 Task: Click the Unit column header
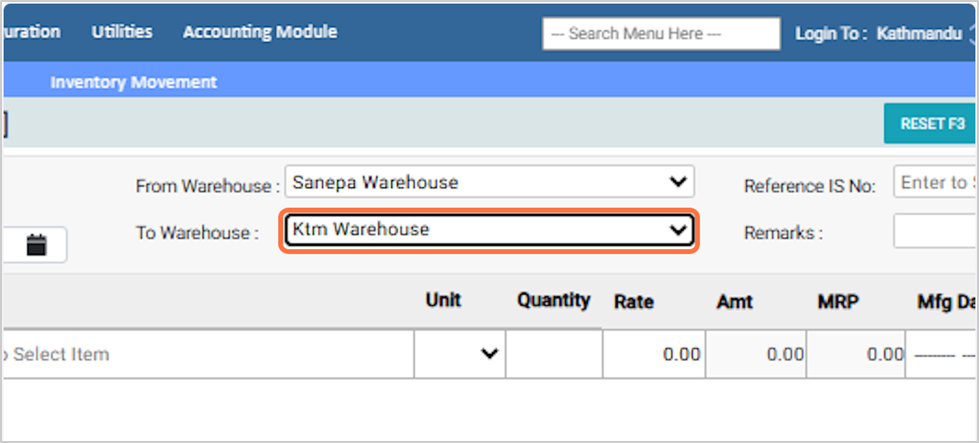(x=443, y=300)
